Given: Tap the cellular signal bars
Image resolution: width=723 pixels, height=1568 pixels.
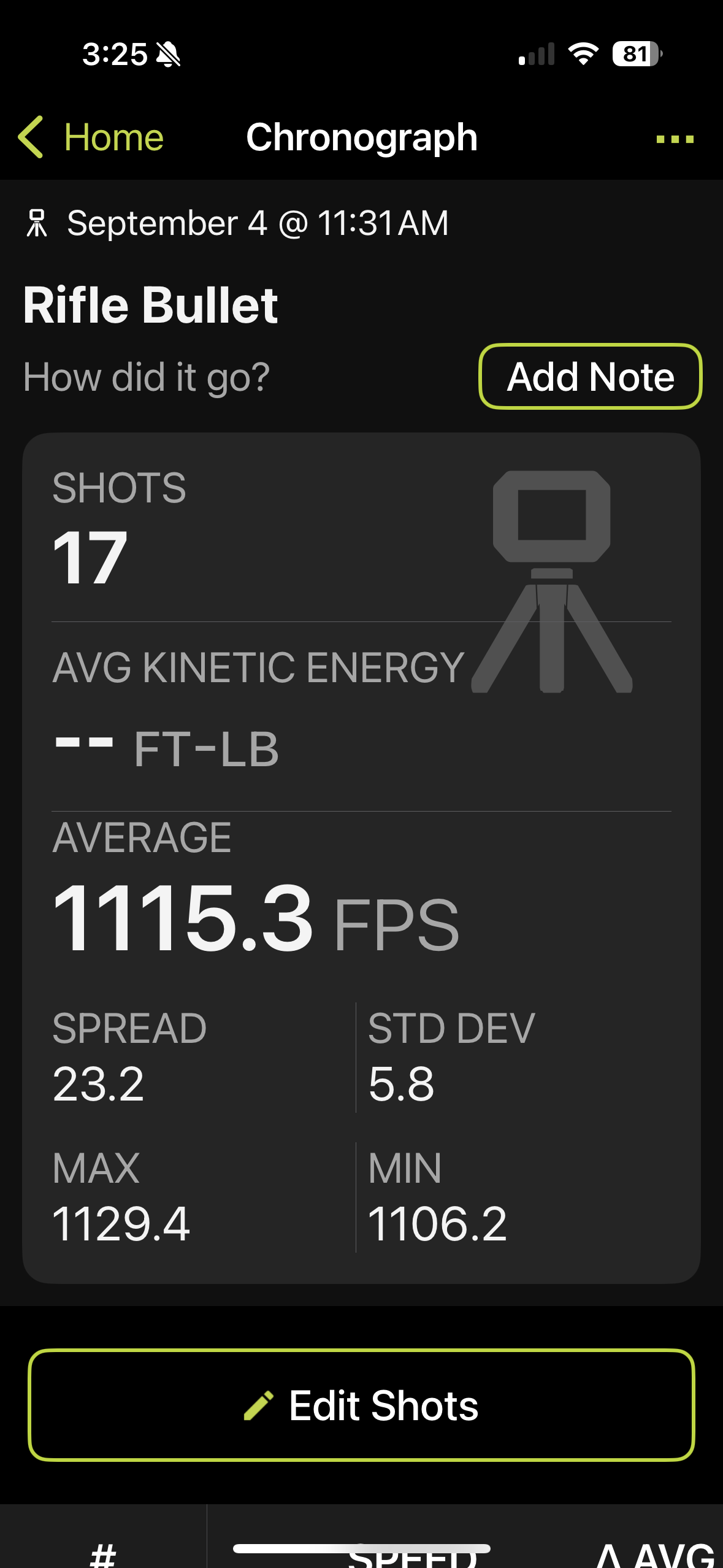Looking at the screenshot, I should pos(537,54).
